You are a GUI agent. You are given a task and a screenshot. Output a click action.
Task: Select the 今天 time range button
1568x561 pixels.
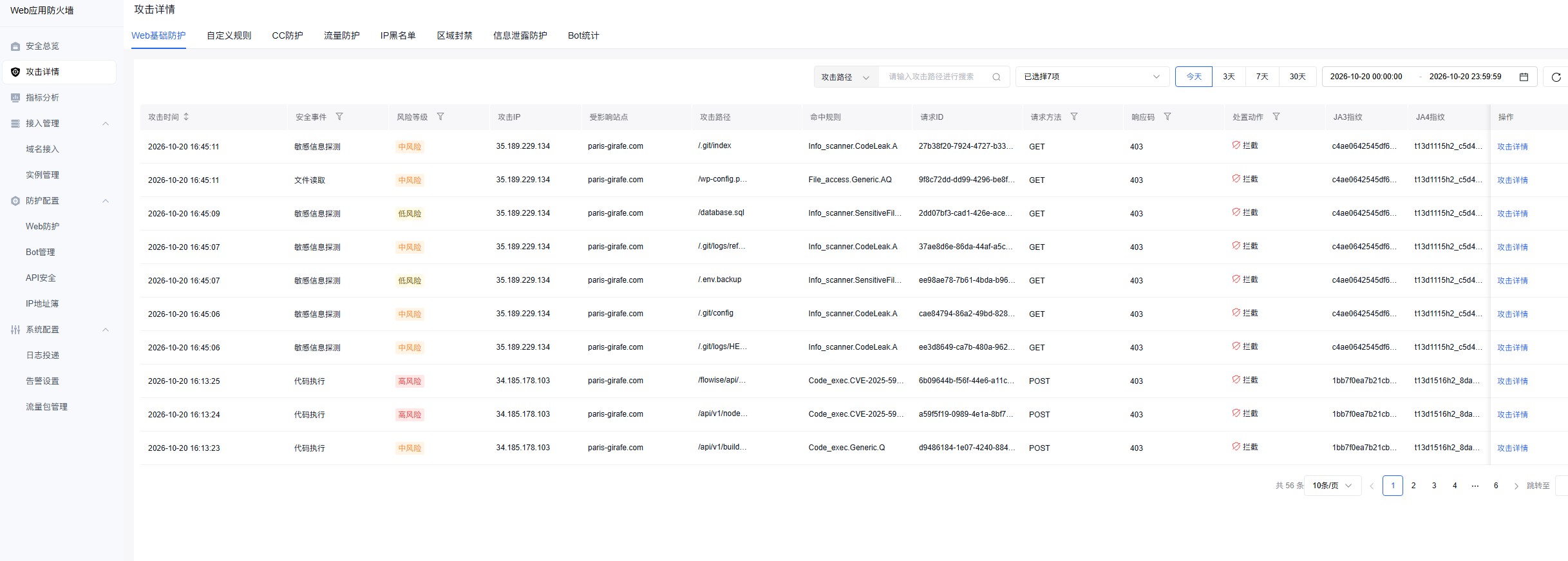click(x=1194, y=77)
